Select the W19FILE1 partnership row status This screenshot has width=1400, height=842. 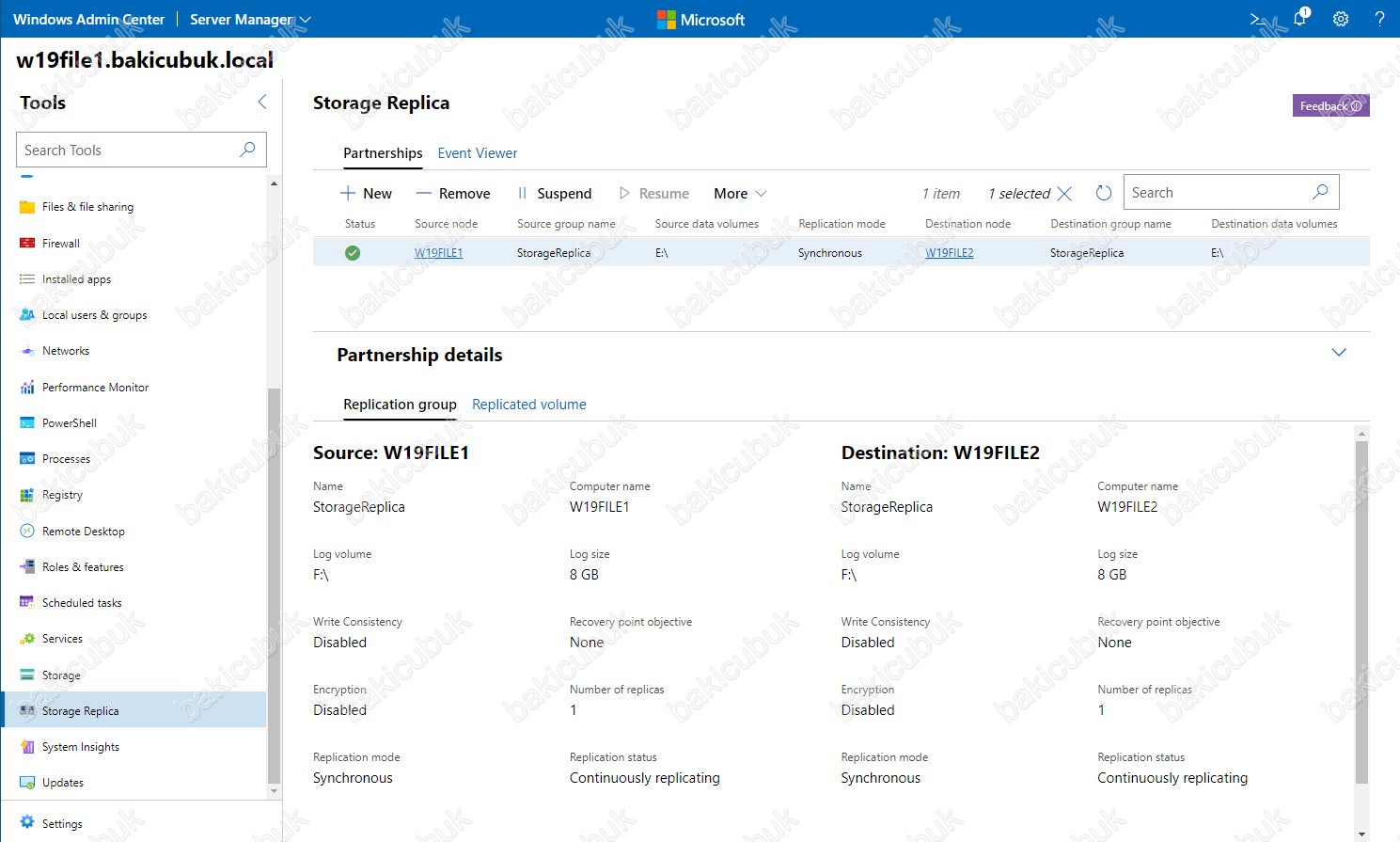pos(353,253)
